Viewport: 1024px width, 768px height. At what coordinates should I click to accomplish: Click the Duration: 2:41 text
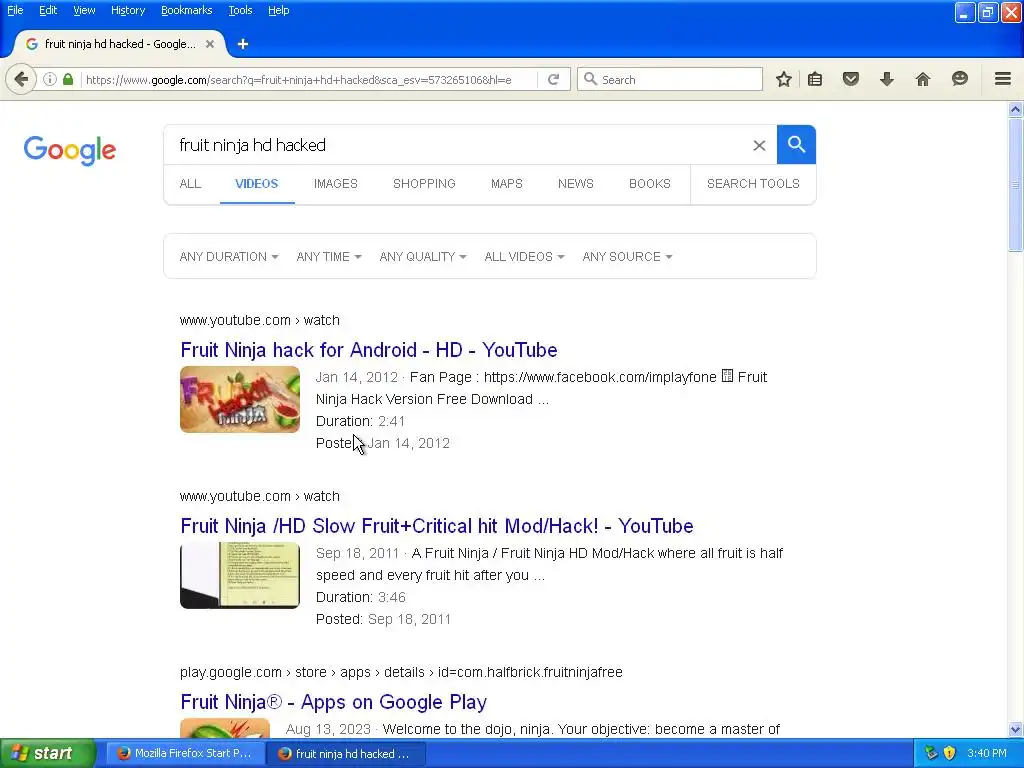click(x=360, y=421)
